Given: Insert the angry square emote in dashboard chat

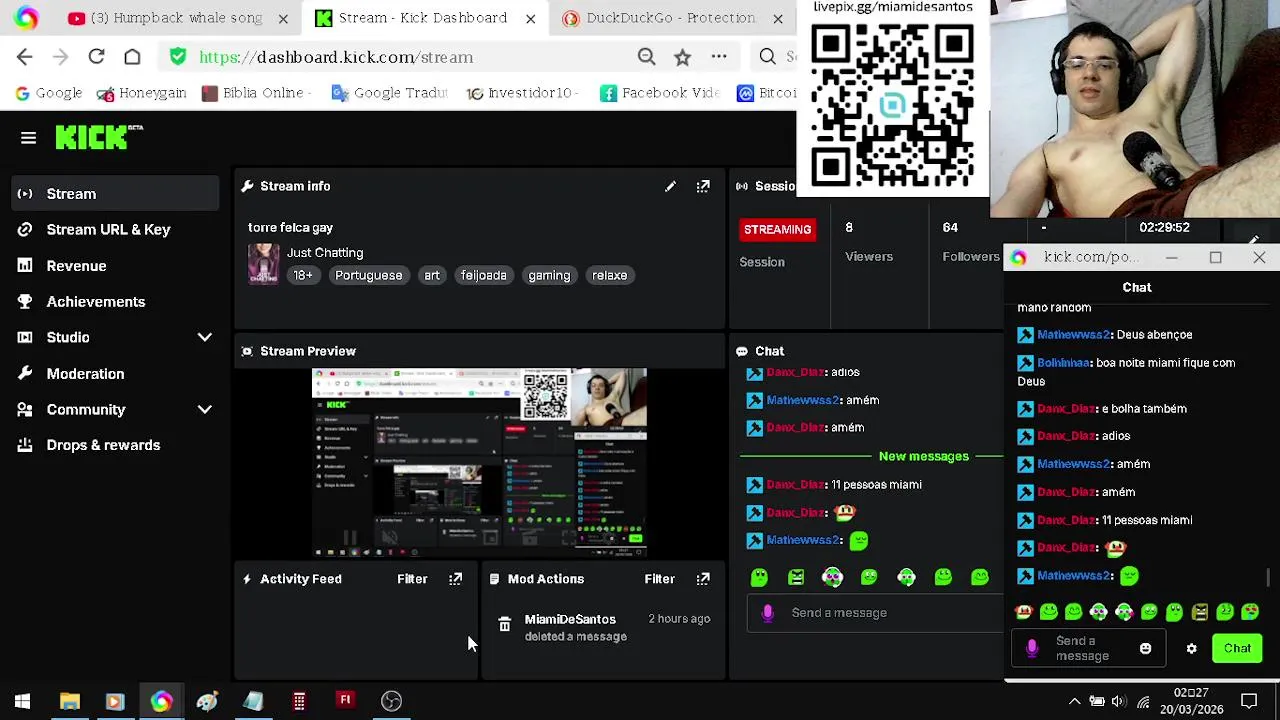Looking at the screenshot, I should tap(796, 577).
